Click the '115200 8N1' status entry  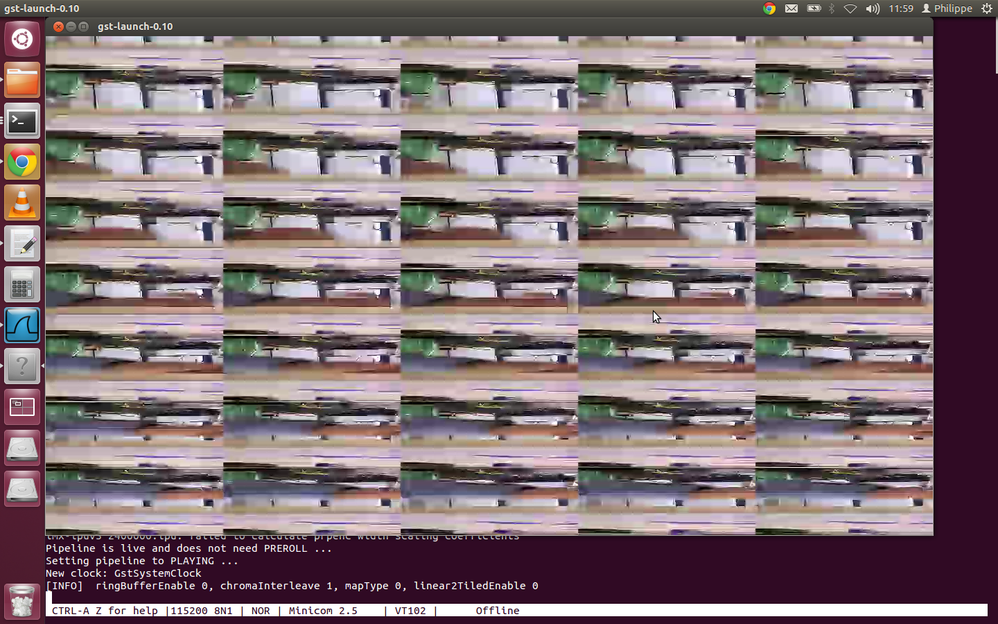tap(201, 611)
